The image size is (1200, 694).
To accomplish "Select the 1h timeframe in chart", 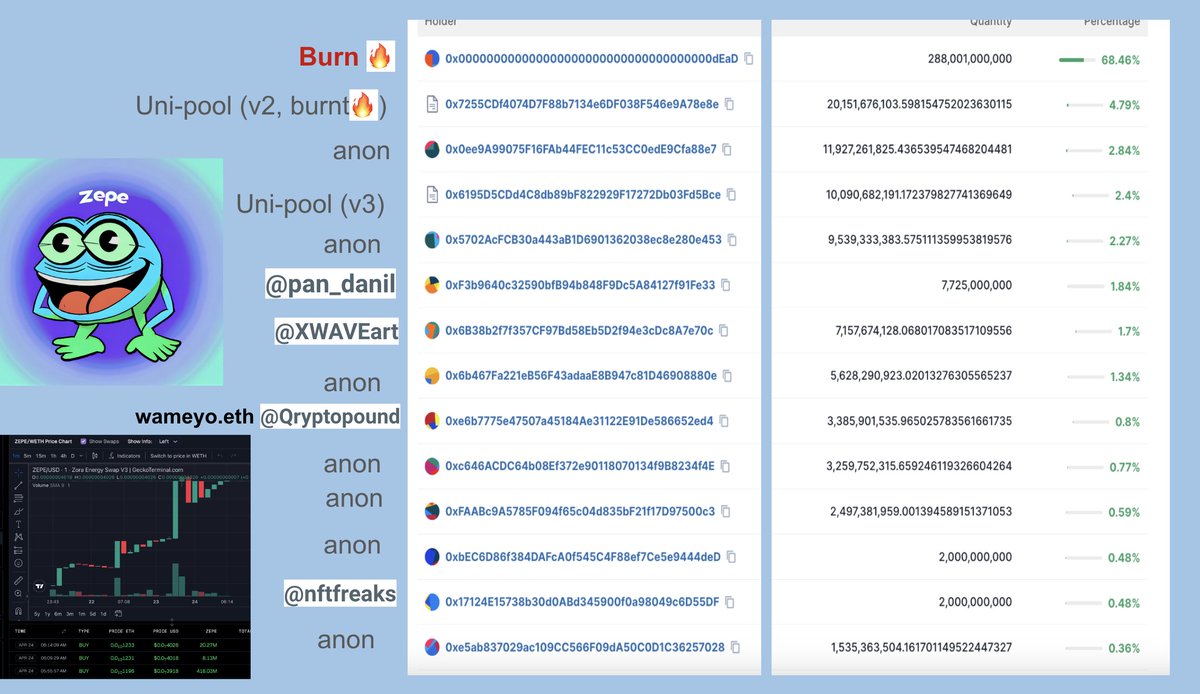I will pos(53,456).
